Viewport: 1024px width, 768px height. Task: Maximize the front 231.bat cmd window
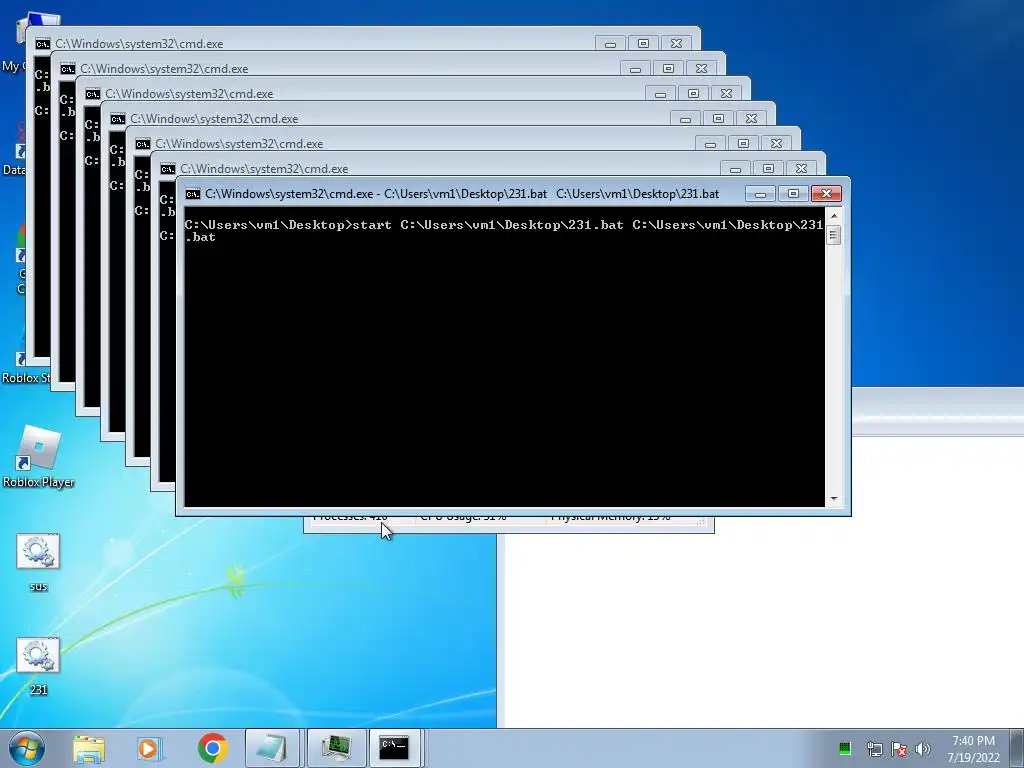point(793,193)
